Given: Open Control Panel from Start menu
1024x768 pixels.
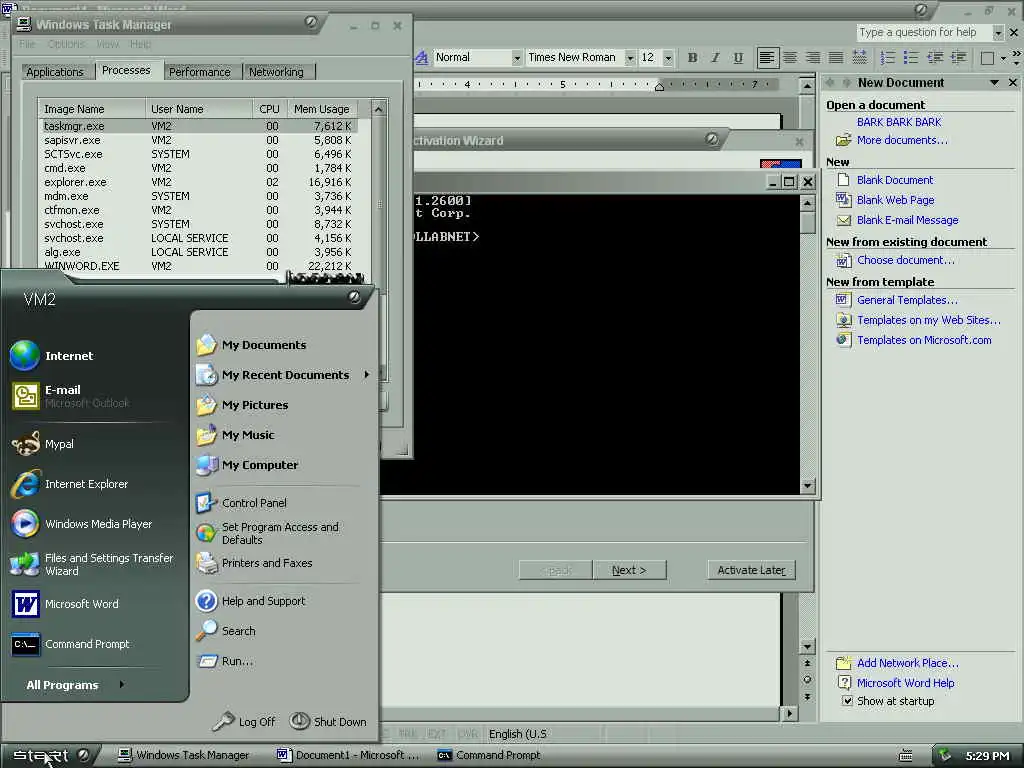Looking at the screenshot, I should tap(242, 503).
